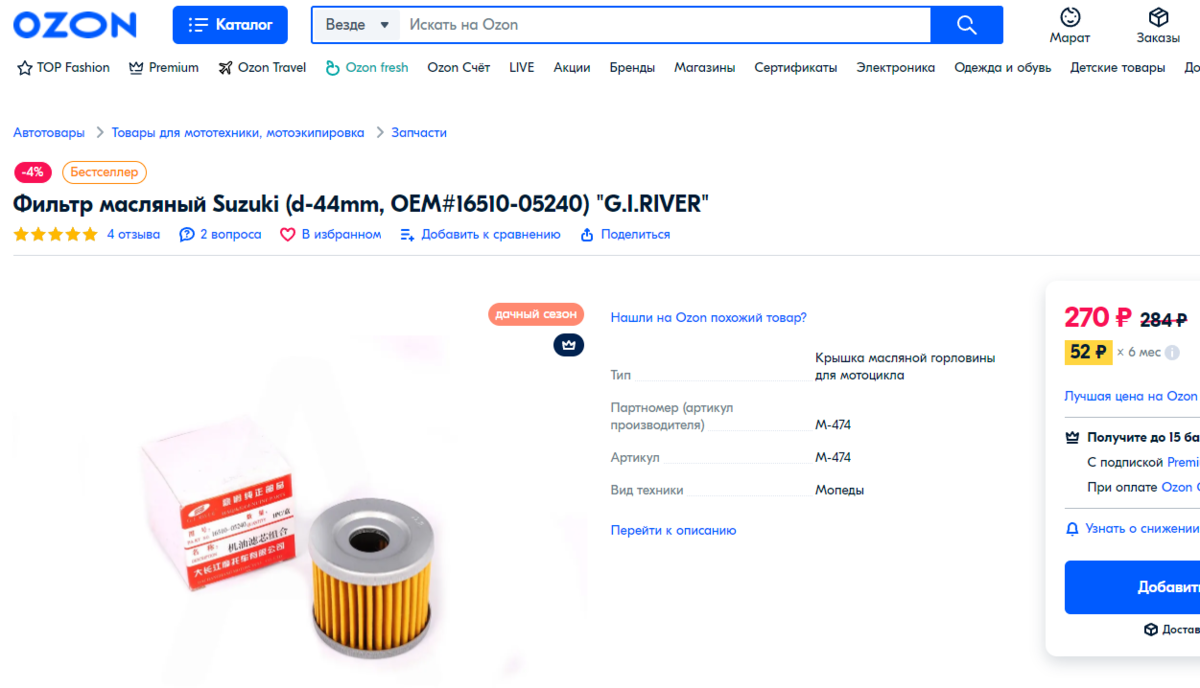Focus the Искать на Ozon search field

pos(665,25)
